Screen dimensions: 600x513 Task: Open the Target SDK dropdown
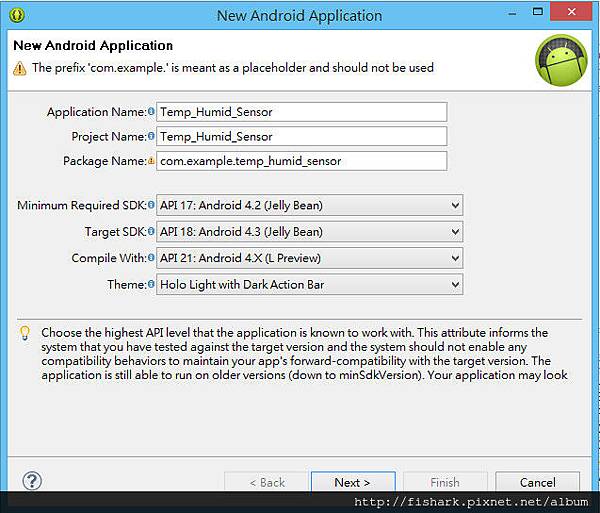(310, 231)
